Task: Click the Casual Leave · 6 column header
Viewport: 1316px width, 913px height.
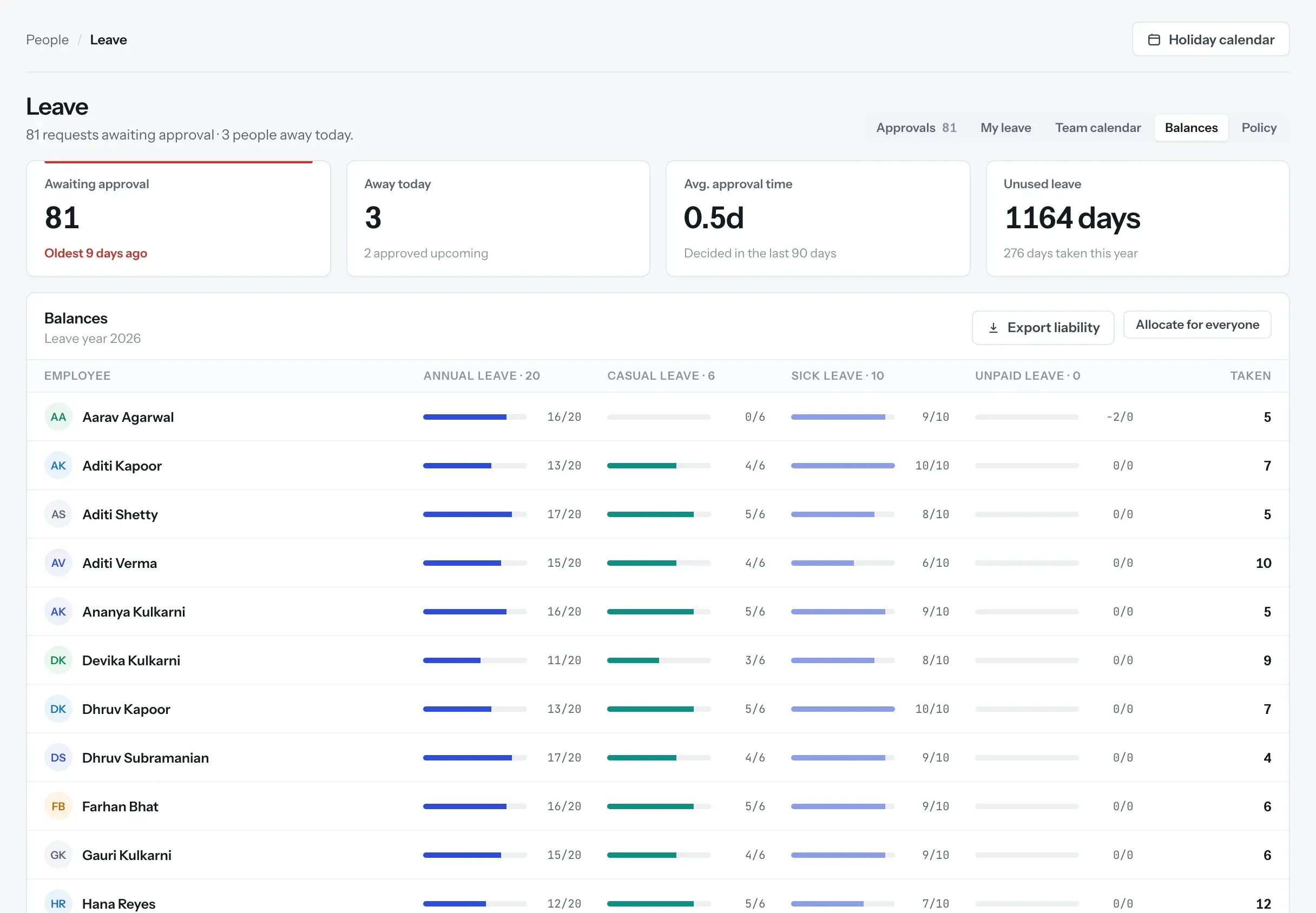Action: click(661, 376)
